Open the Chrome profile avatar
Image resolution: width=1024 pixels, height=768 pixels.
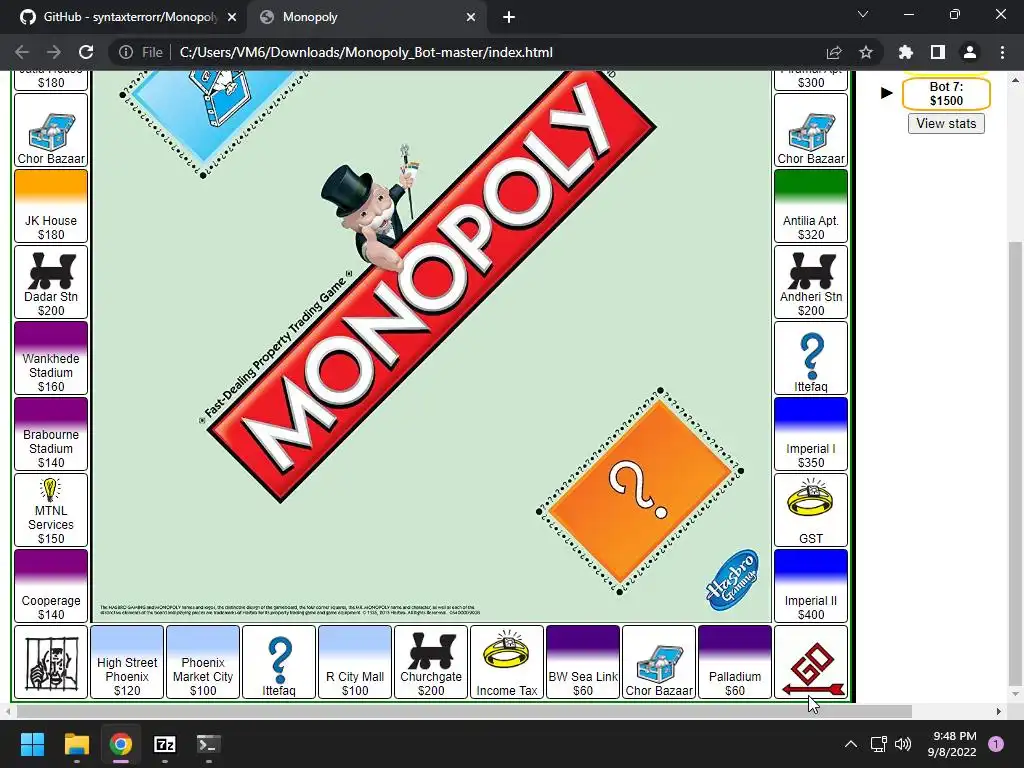[970, 52]
